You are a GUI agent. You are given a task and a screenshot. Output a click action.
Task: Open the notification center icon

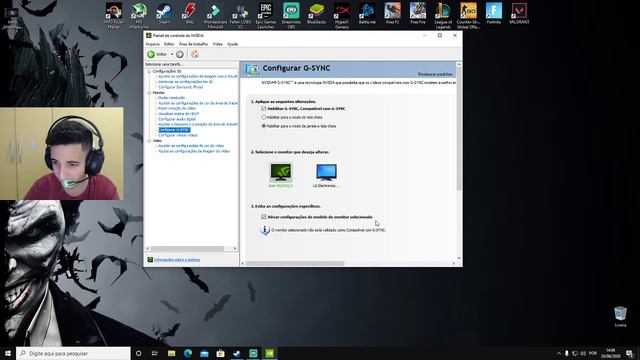click(x=629, y=353)
